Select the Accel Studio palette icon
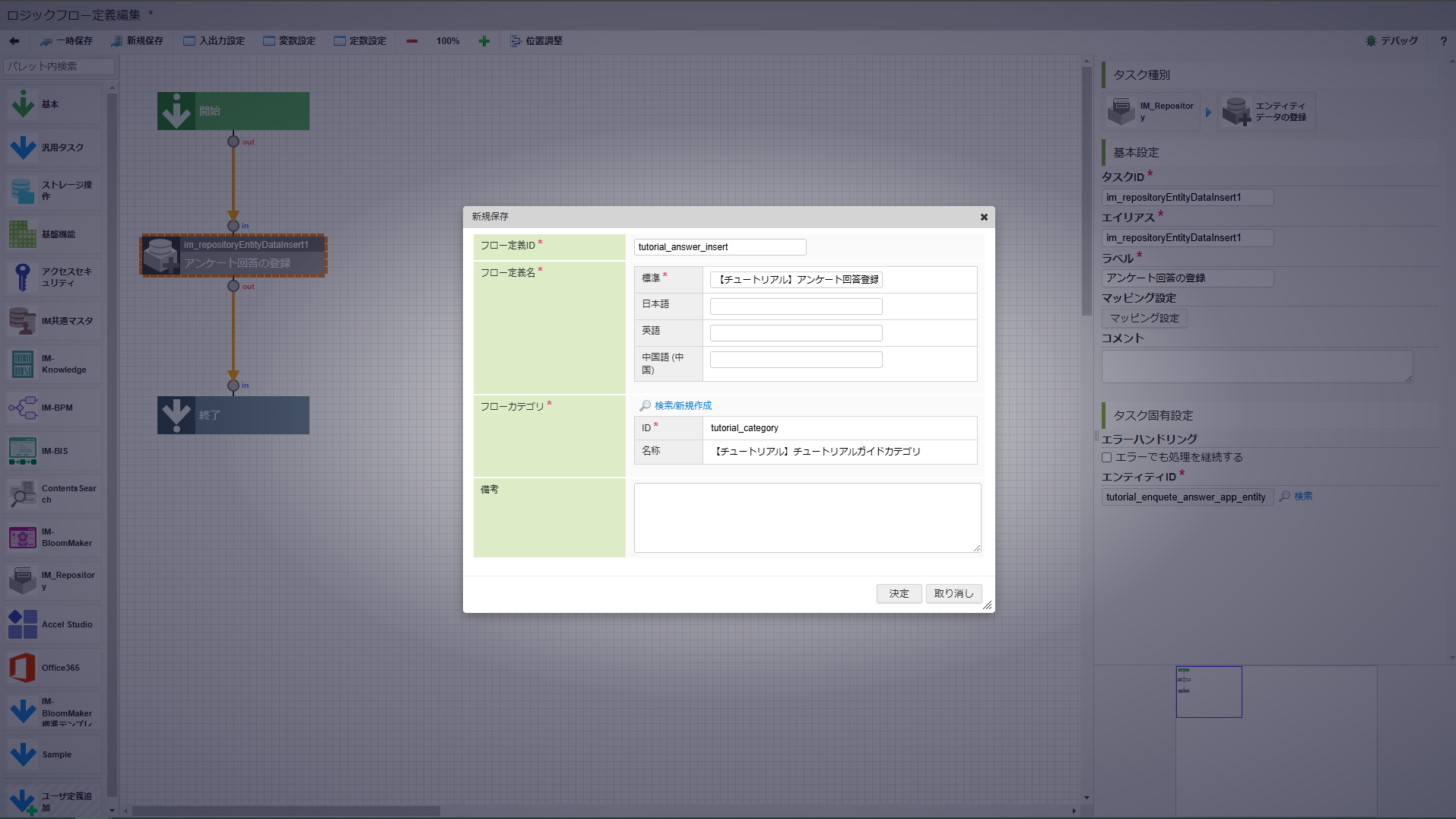 point(23,624)
